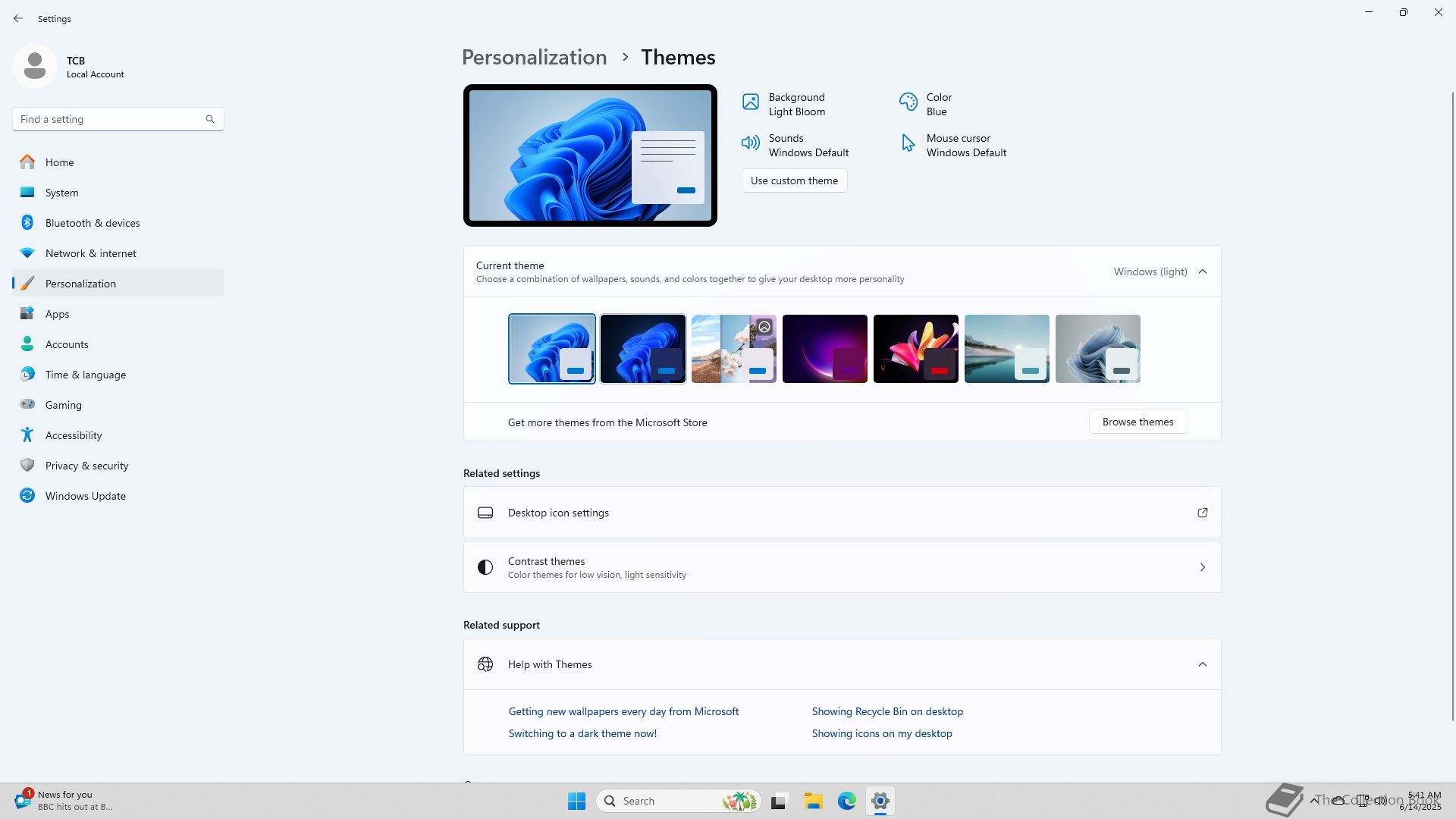Open Bluetooth & devices in sidebar
The width and height of the screenshot is (1456, 819).
[93, 223]
